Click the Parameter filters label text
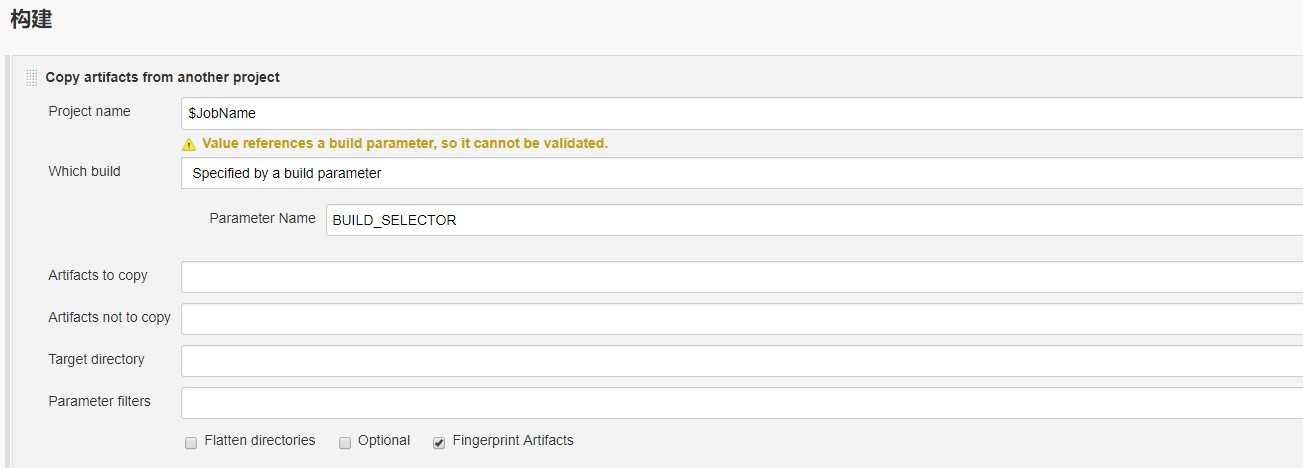The height and width of the screenshot is (468, 1303). [99, 401]
